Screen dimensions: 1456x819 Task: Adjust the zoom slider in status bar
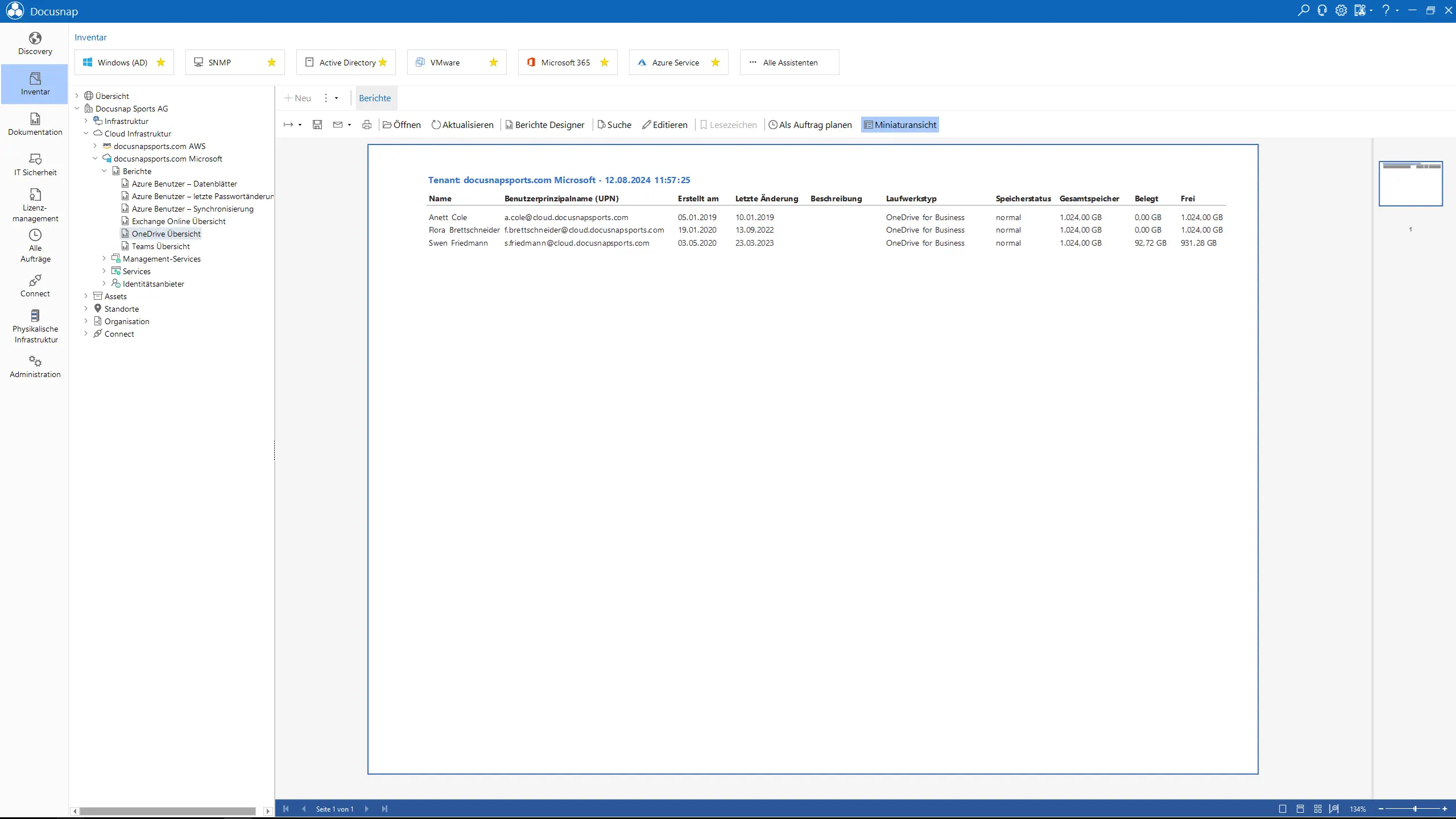pos(1414,809)
